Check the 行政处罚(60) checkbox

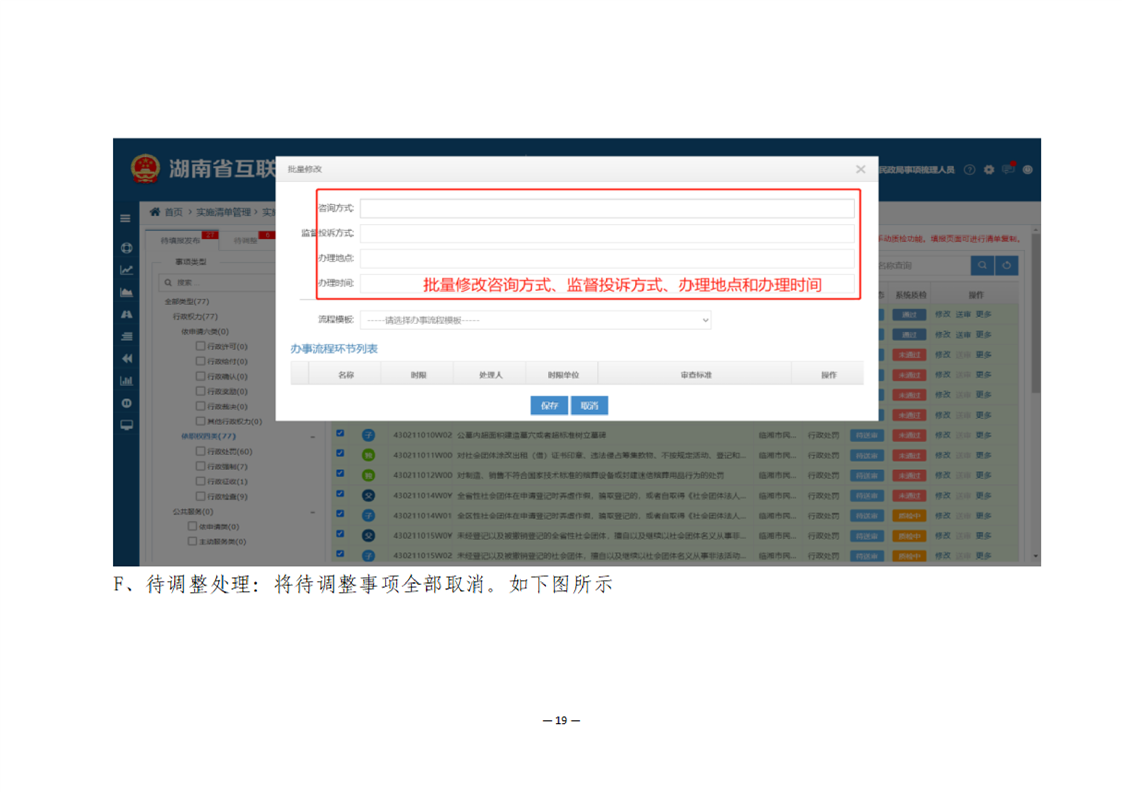coord(200,451)
